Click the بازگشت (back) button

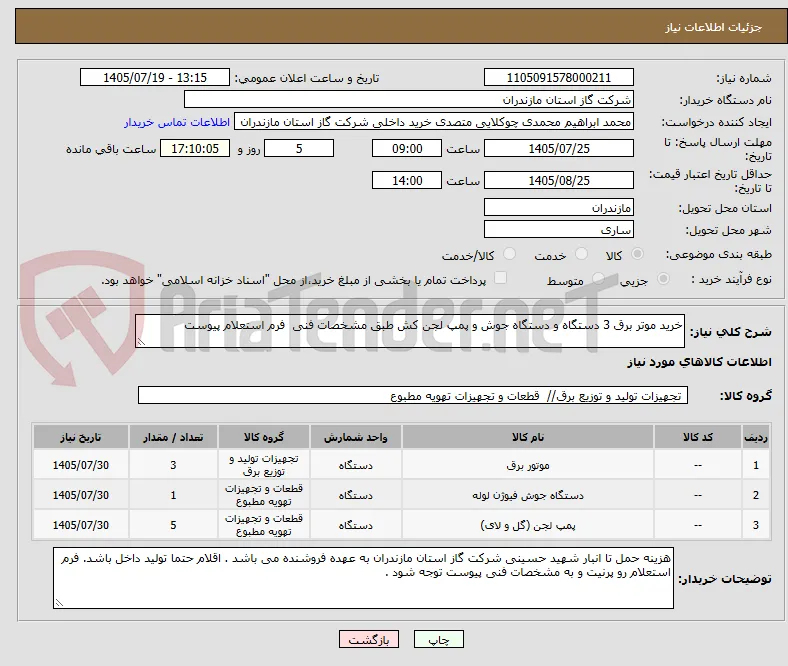pyautogui.click(x=369, y=639)
